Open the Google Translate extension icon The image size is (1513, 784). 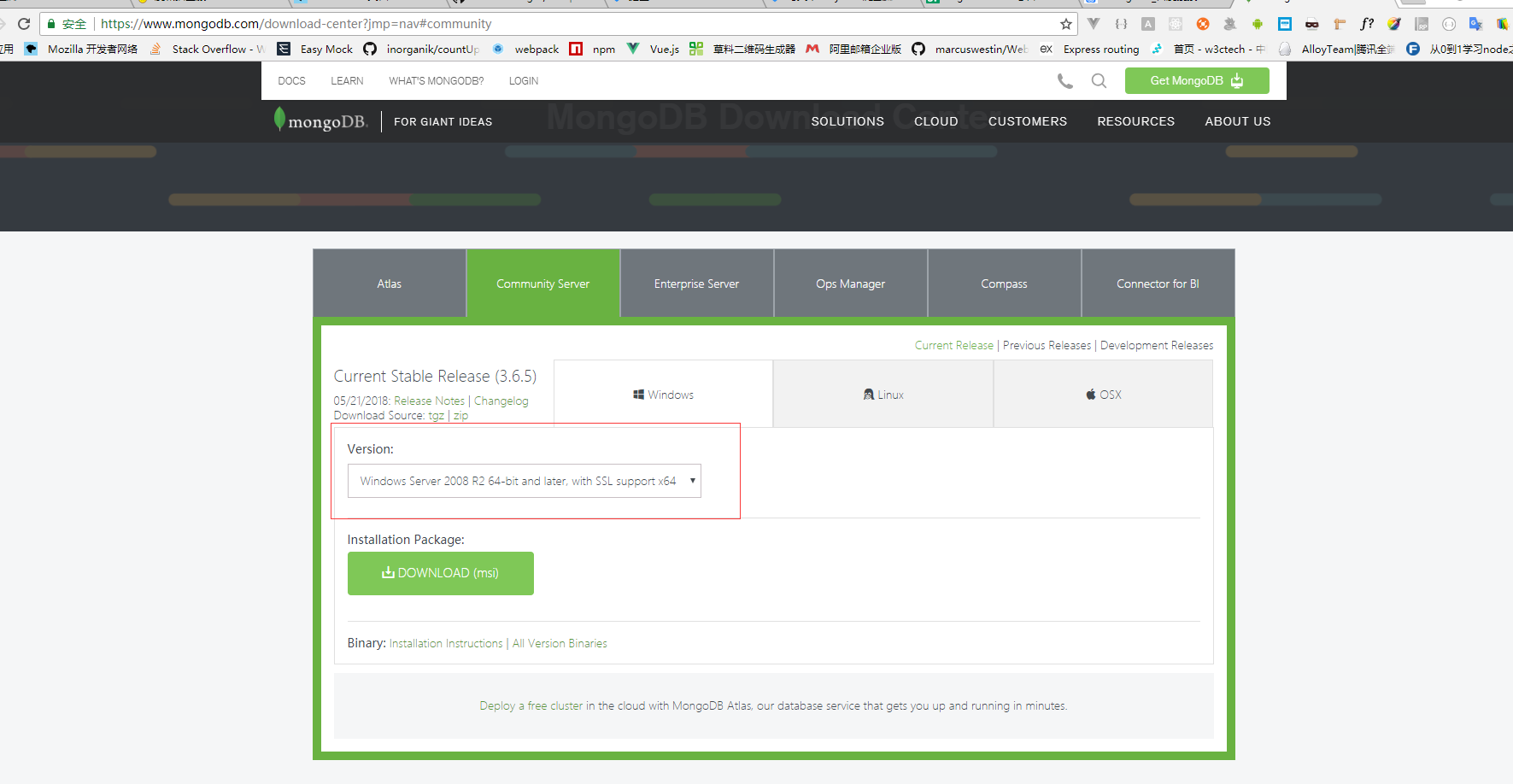pyautogui.click(x=1475, y=24)
